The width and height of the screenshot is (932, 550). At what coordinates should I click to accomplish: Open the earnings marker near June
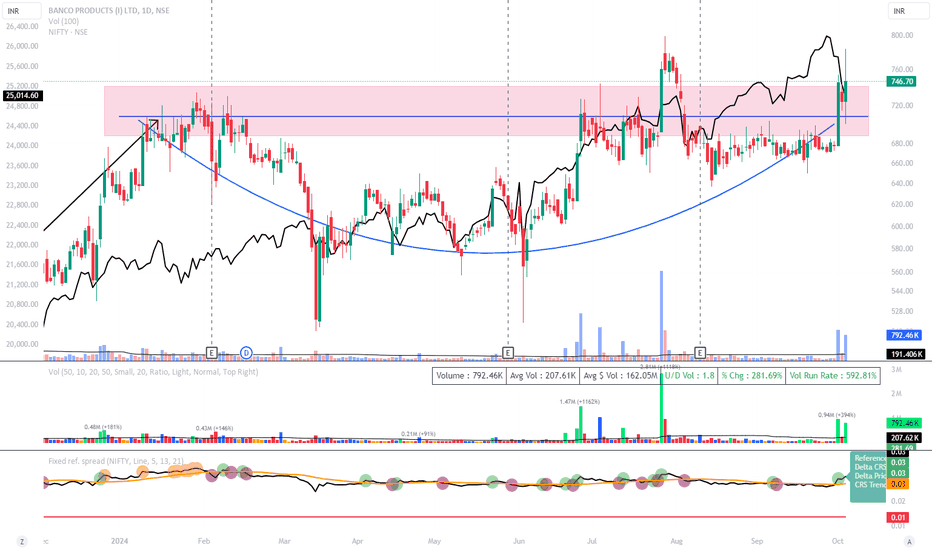click(x=508, y=353)
